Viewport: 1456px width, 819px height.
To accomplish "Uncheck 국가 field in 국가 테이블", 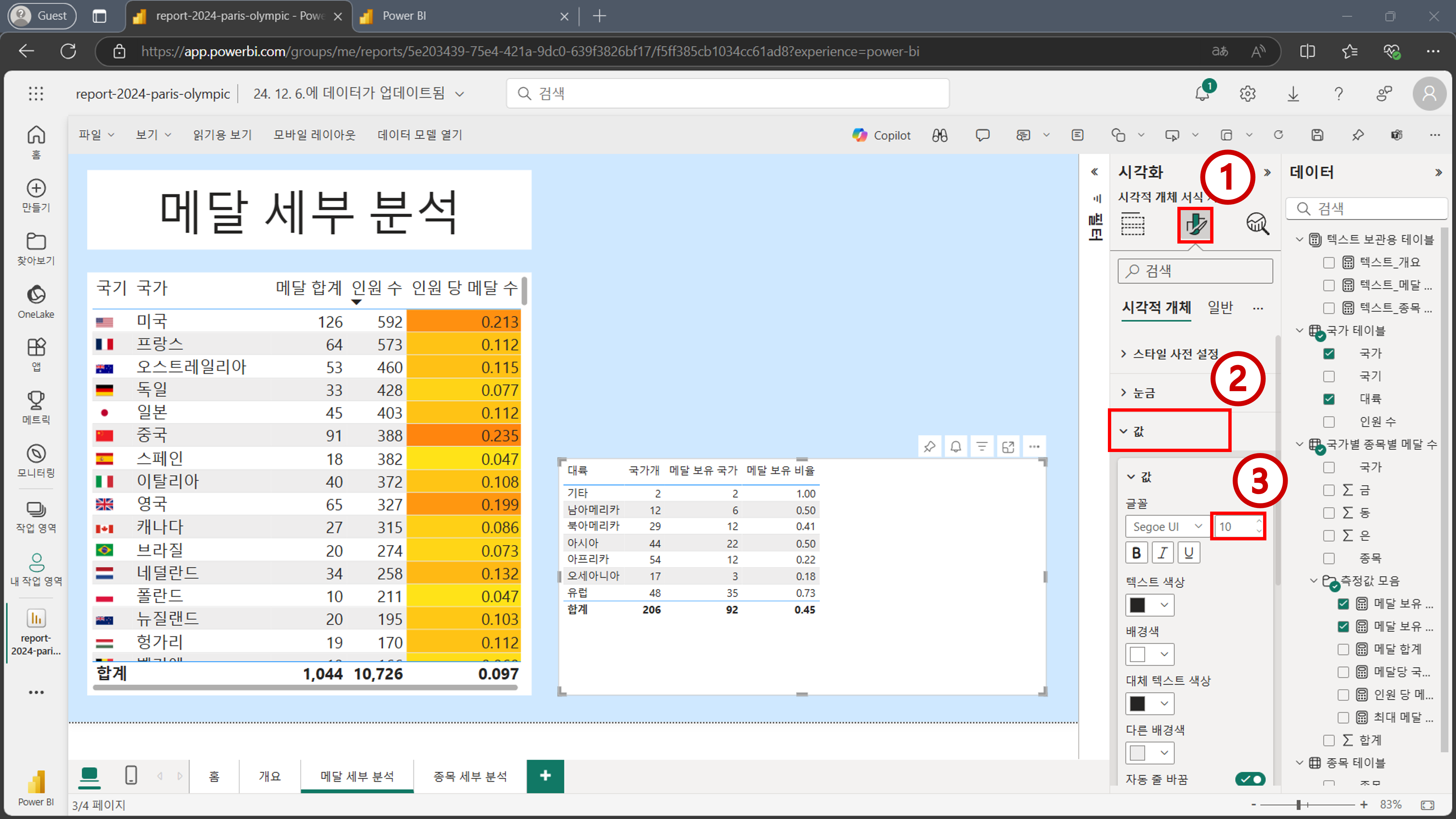I will [x=1329, y=354].
